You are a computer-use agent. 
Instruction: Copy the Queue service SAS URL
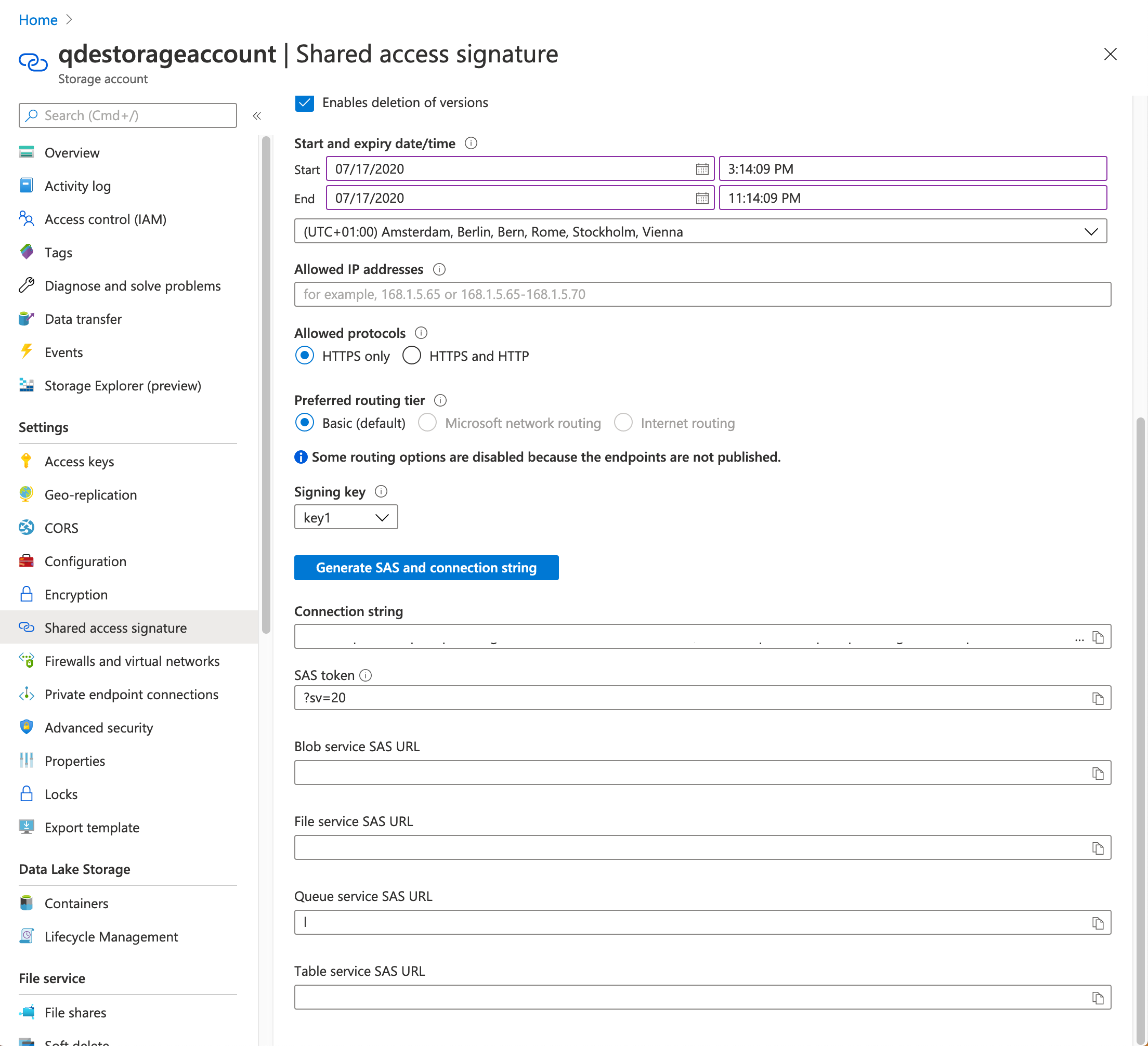click(1098, 922)
